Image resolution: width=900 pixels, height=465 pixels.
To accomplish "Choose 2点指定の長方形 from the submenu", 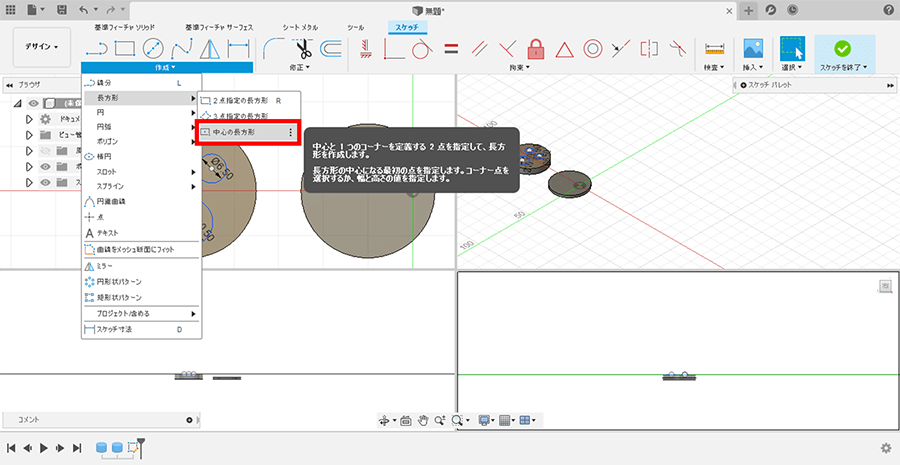I will (x=240, y=100).
